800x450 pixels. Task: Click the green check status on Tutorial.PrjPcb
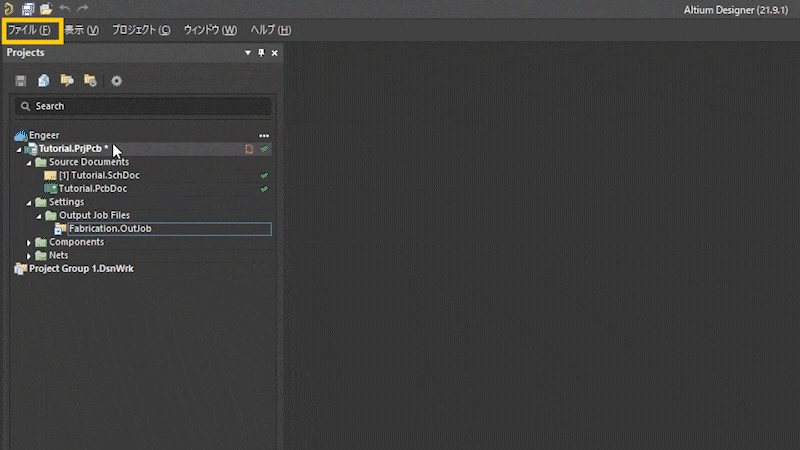[x=264, y=148]
